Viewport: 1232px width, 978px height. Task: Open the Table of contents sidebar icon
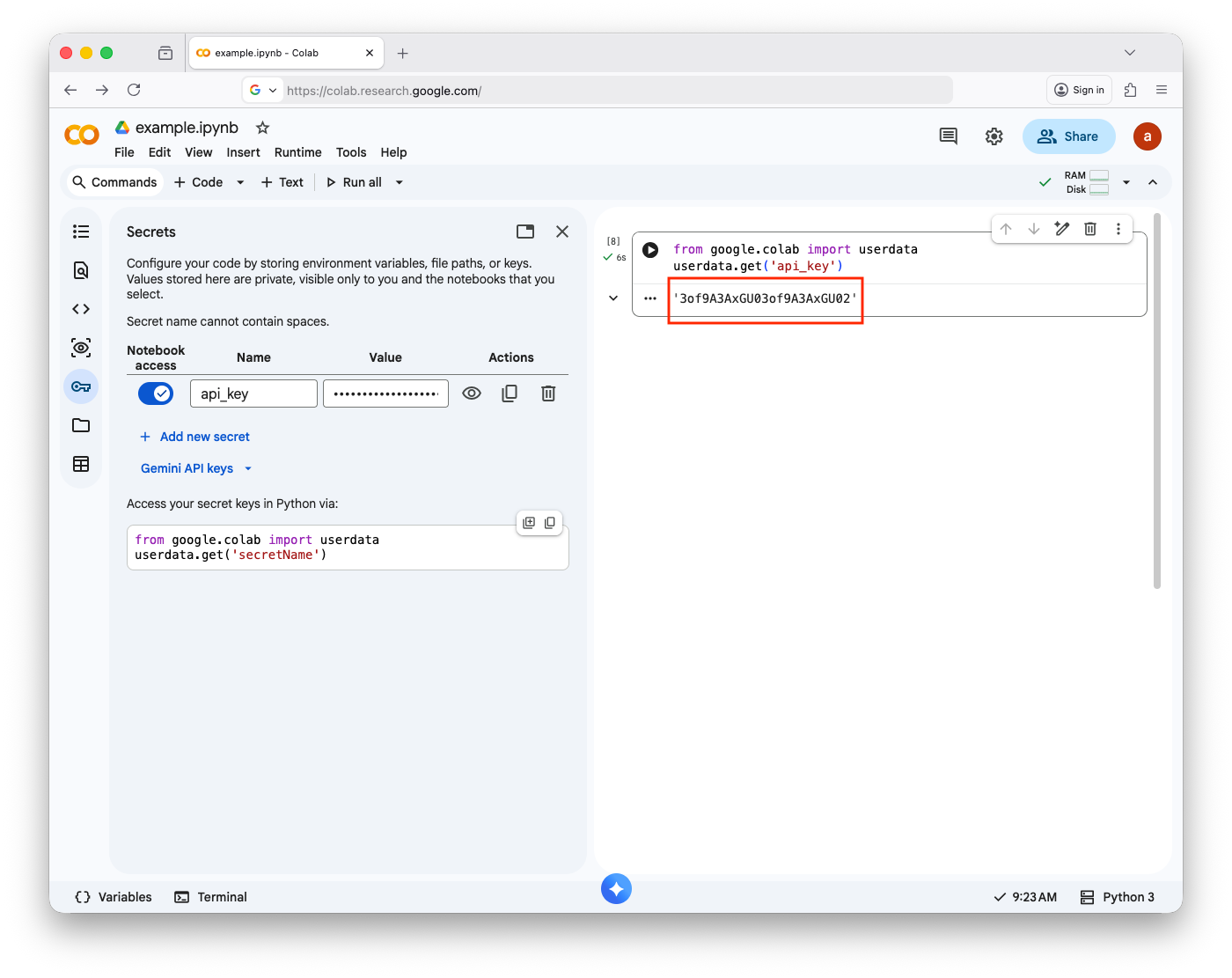81,232
